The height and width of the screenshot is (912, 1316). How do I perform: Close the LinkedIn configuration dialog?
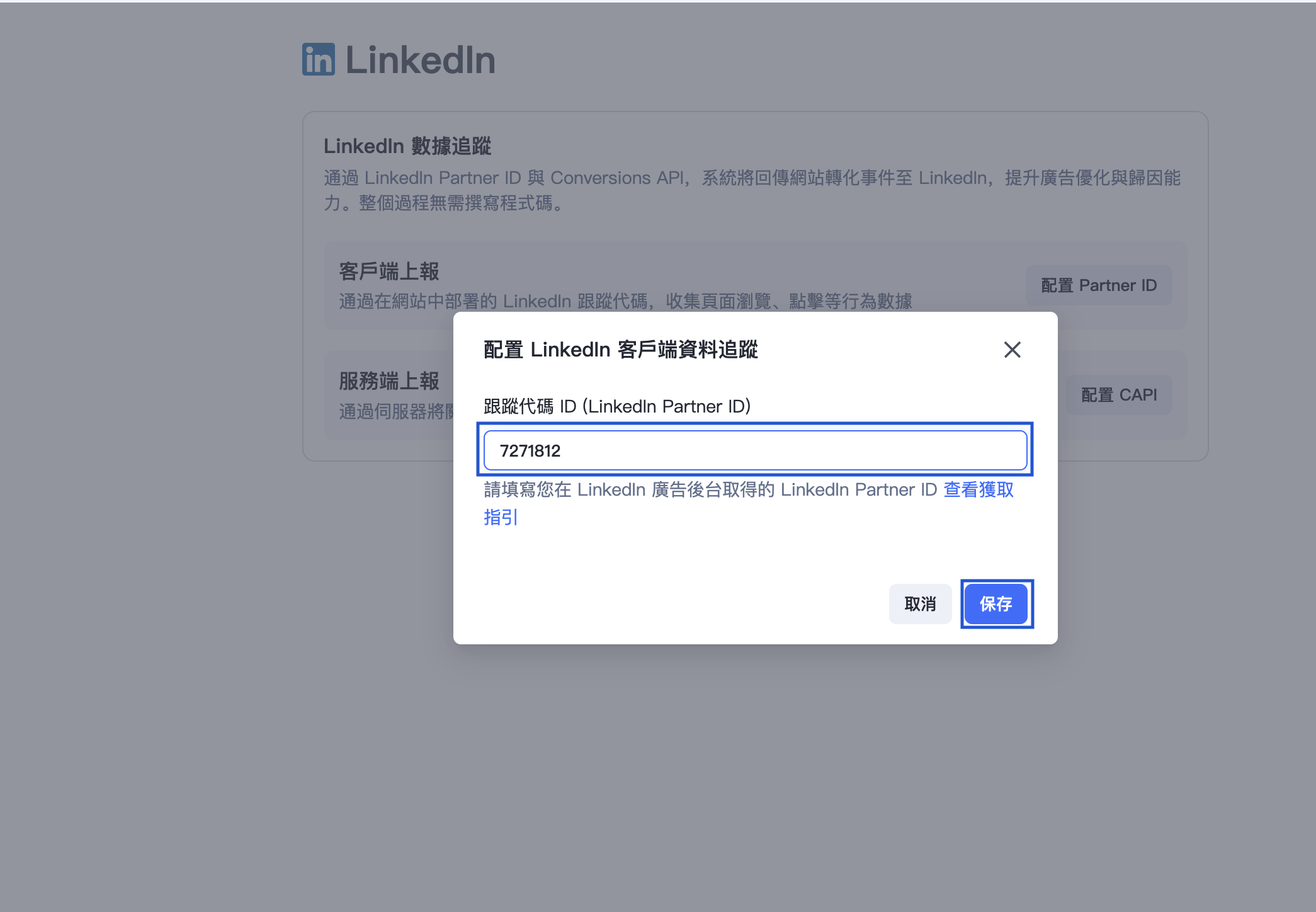click(1012, 350)
